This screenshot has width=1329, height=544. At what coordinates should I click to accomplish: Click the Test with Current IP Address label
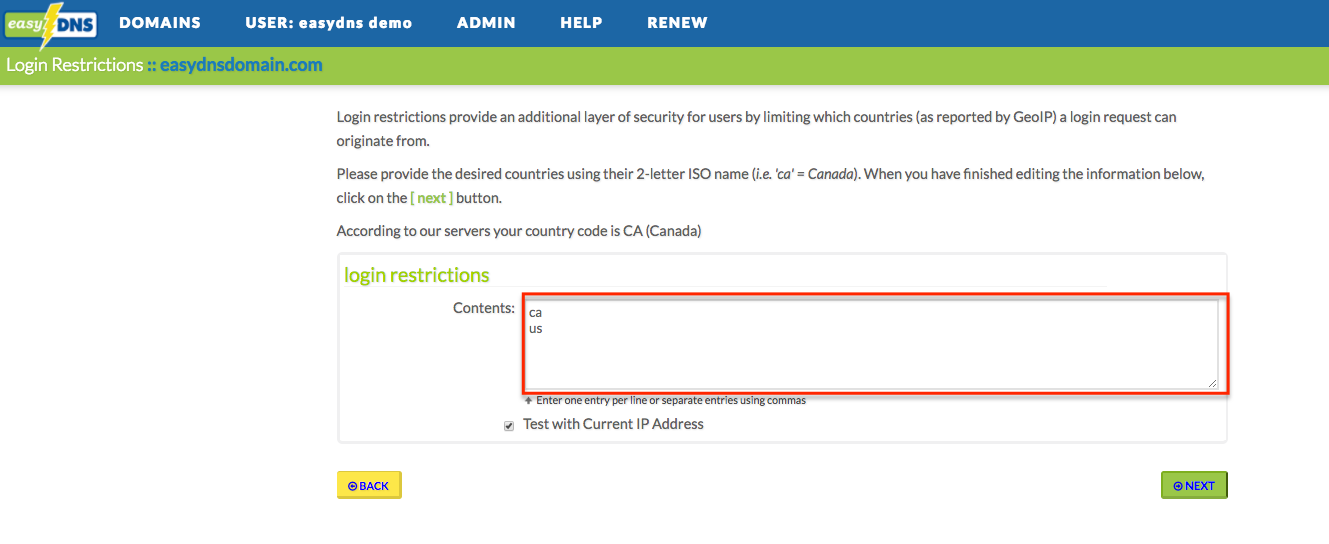[x=613, y=424]
